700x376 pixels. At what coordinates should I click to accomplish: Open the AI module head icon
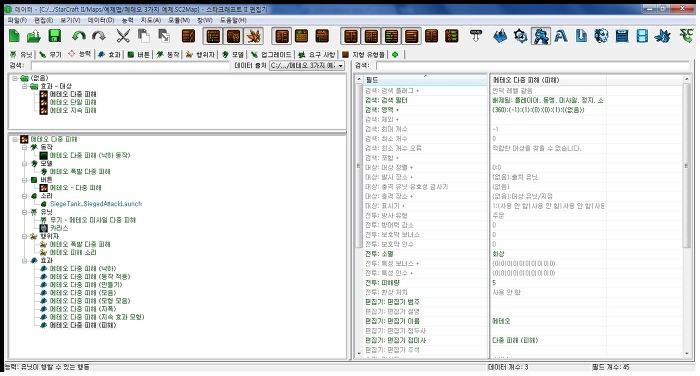(x=601, y=36)
